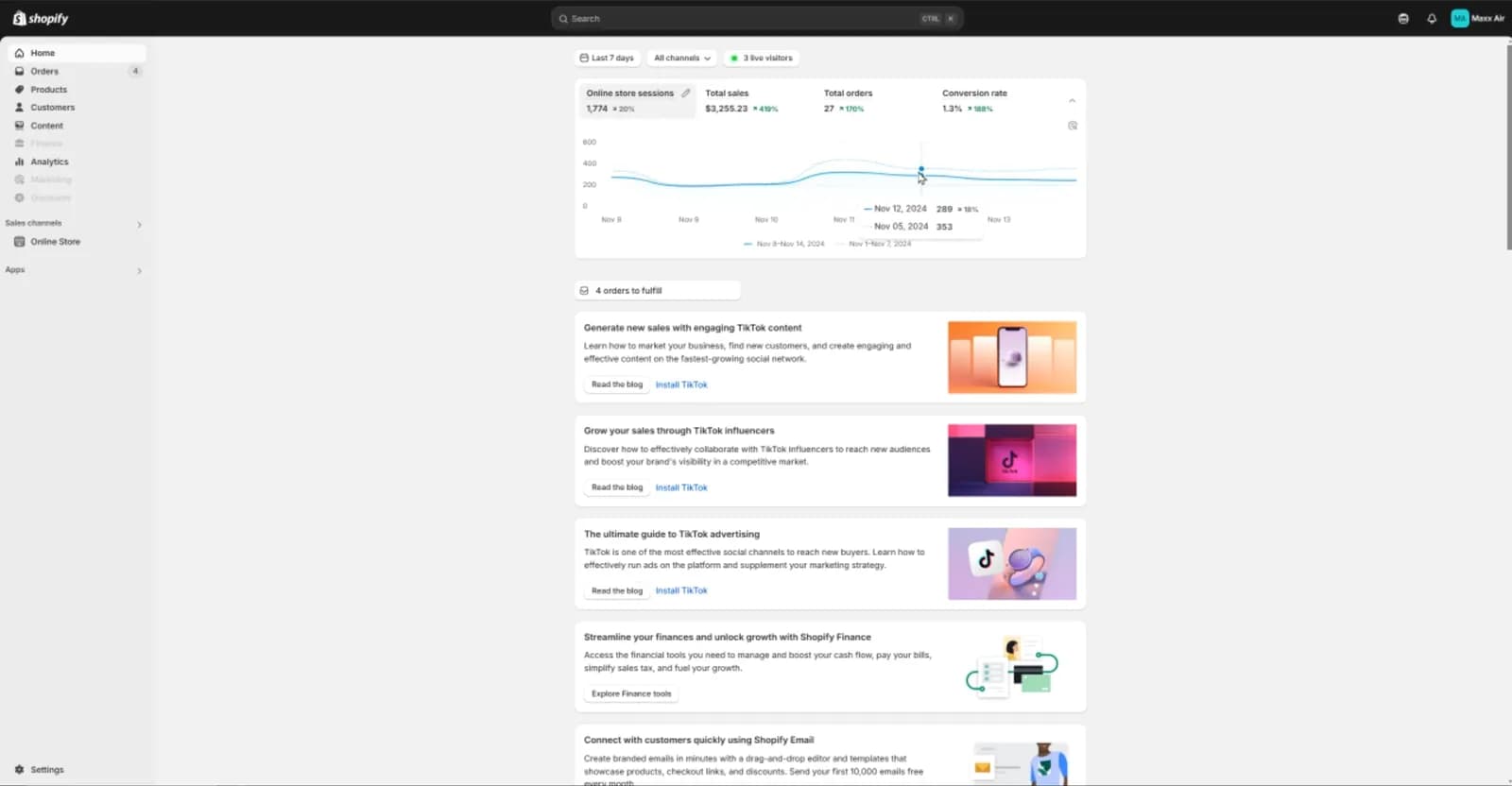Edit the Online store sessions metric with the pencil icon

686,93
